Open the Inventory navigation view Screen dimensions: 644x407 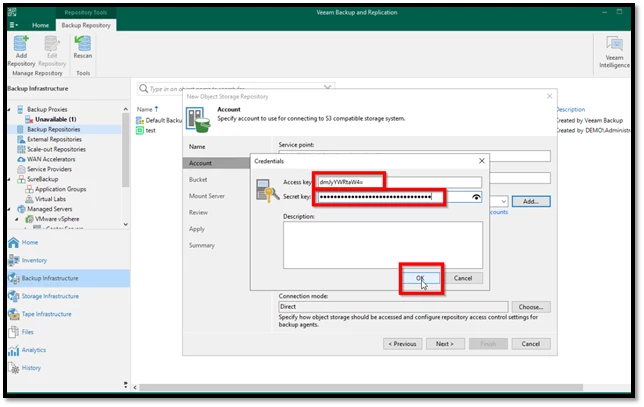34,260
